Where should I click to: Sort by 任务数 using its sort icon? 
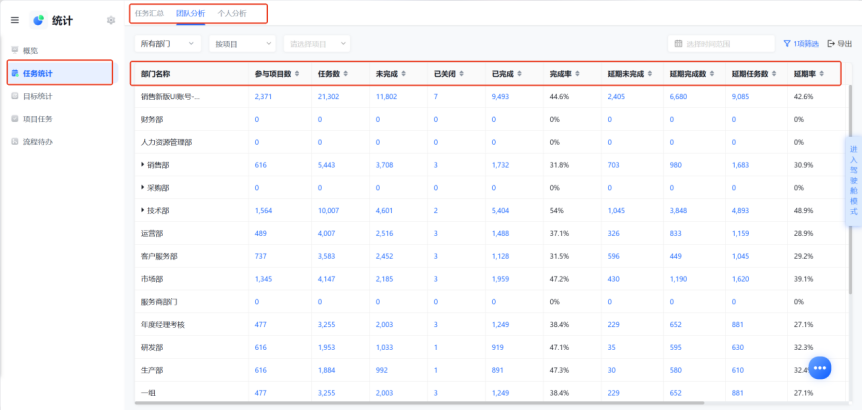click(345, 74)
